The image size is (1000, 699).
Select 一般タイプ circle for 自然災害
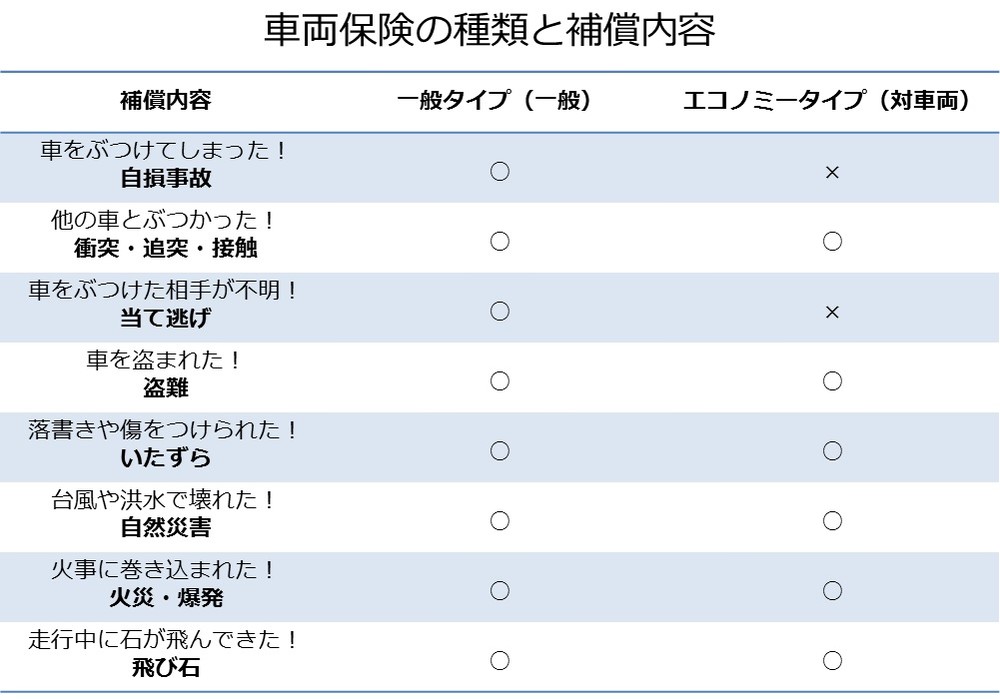[500, 521]
